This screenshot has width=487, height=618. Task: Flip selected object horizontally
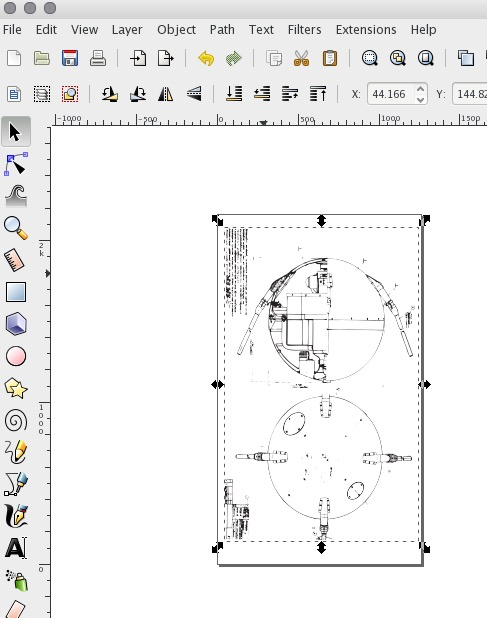165,94
